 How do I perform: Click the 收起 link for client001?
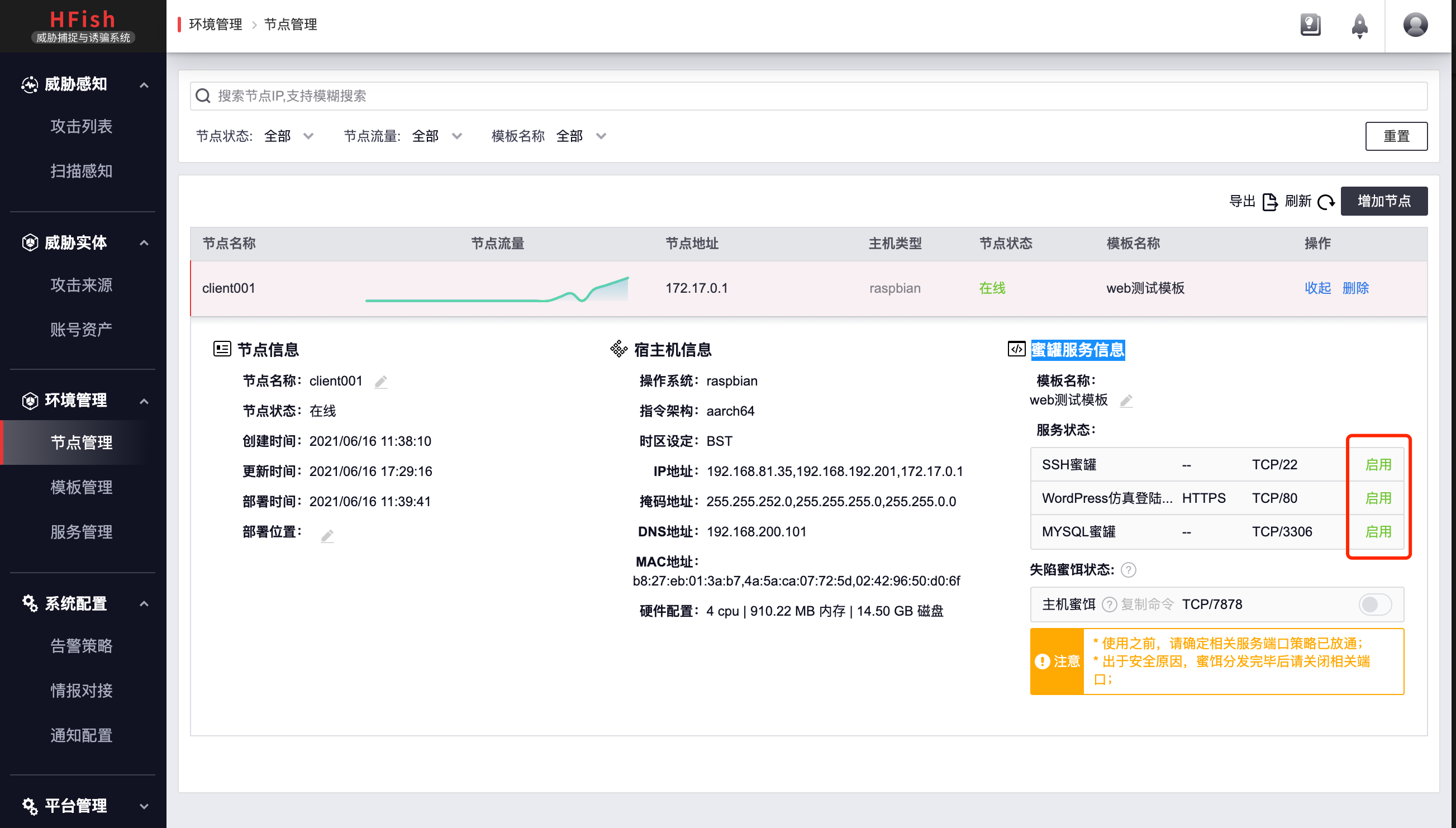pos(1317,288)
